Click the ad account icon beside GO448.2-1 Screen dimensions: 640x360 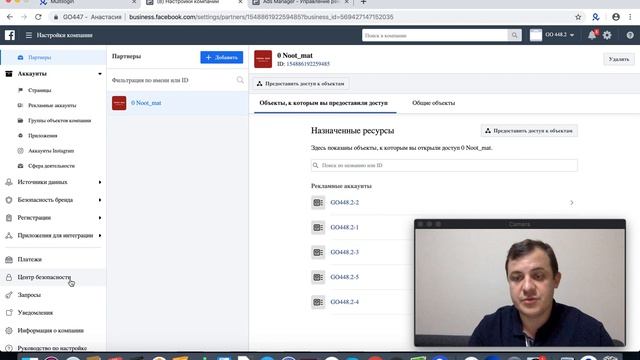pos(318,227)
